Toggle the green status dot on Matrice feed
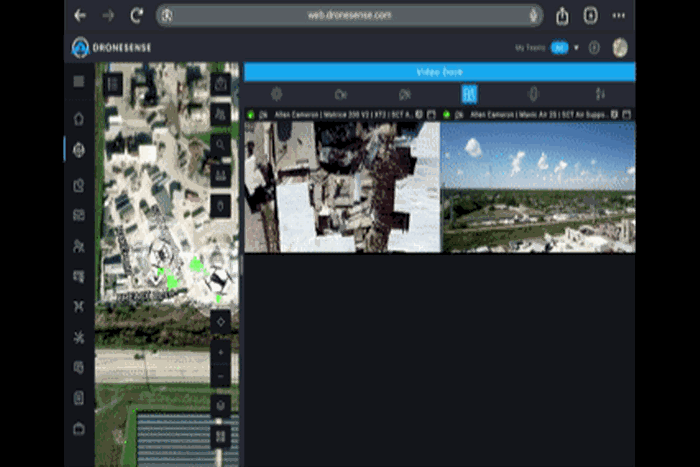 click(x=250, y=115)
